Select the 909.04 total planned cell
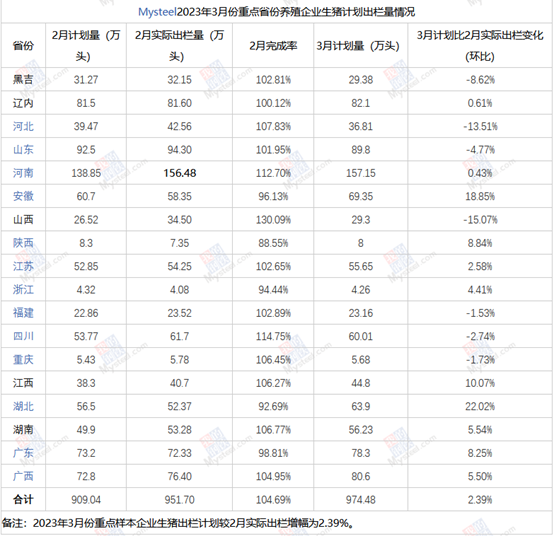Viewport: 554px width, 536px height. click(x=86, y=500)
